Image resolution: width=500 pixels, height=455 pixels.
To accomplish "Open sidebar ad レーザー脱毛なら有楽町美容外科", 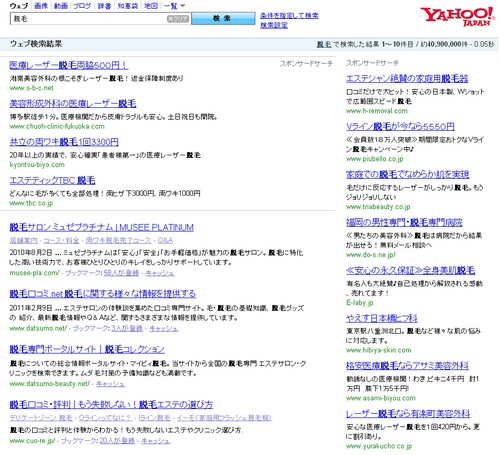I will [x=408, y=414].
